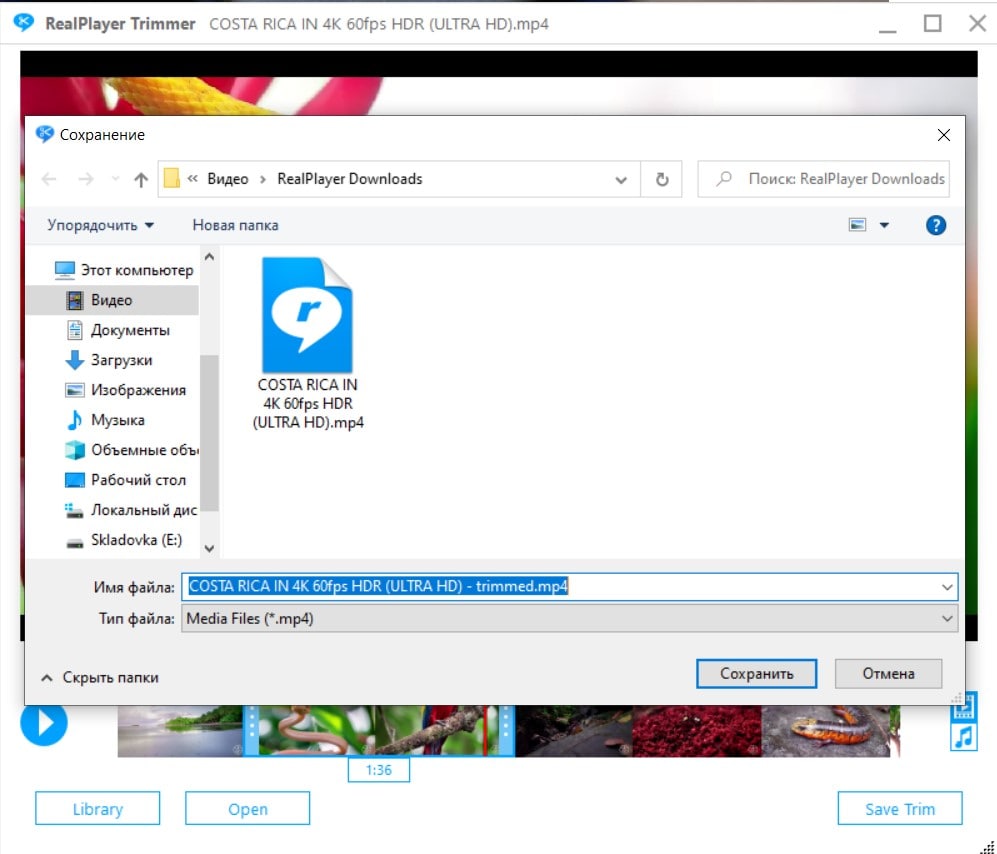The width and height of the screenshot is (997, 854).
Task: Open the Упорядочить menu
Action: 100,225
